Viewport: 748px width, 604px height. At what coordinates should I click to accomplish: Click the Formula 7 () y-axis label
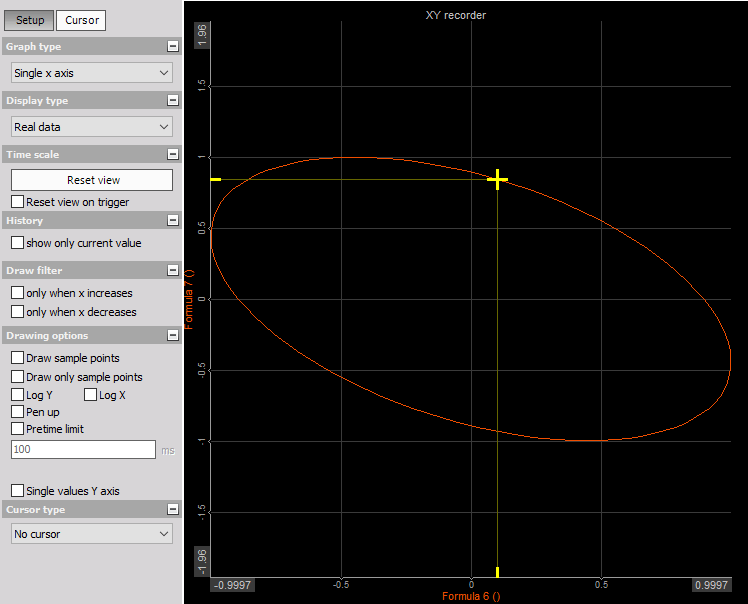coord(189,300)
